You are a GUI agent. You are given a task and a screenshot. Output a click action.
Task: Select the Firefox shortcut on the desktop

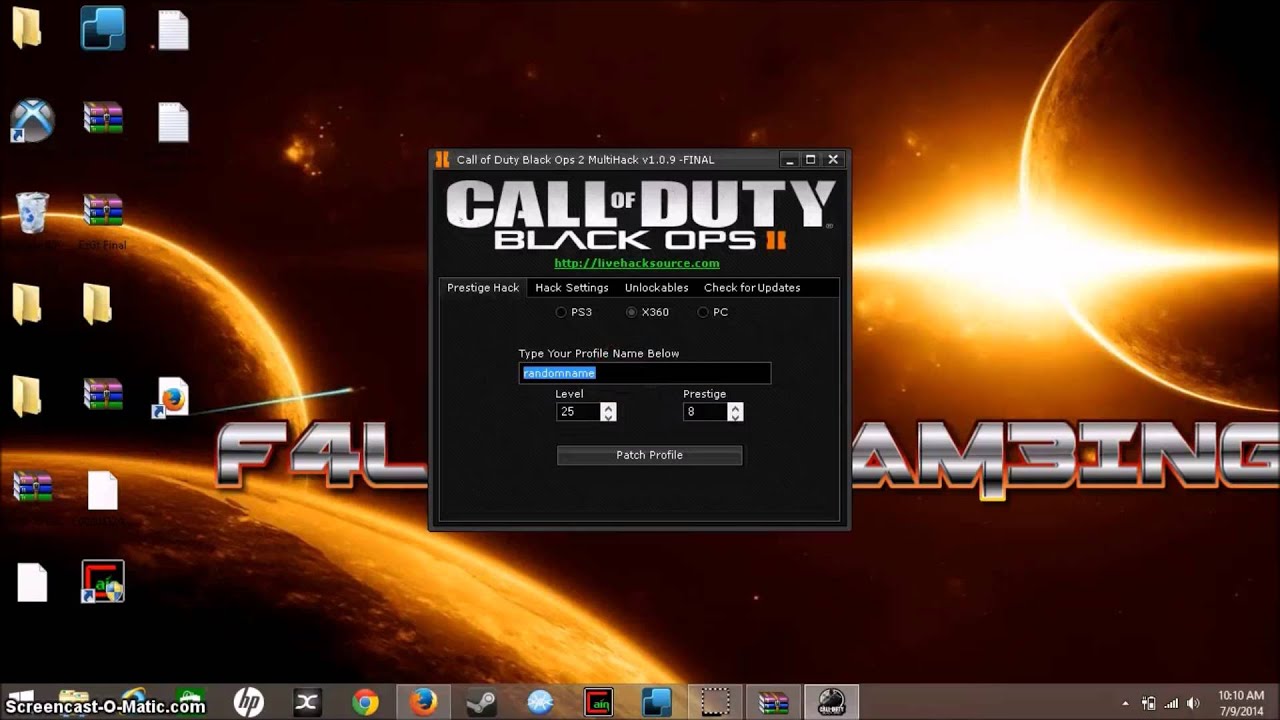(172, 398)
